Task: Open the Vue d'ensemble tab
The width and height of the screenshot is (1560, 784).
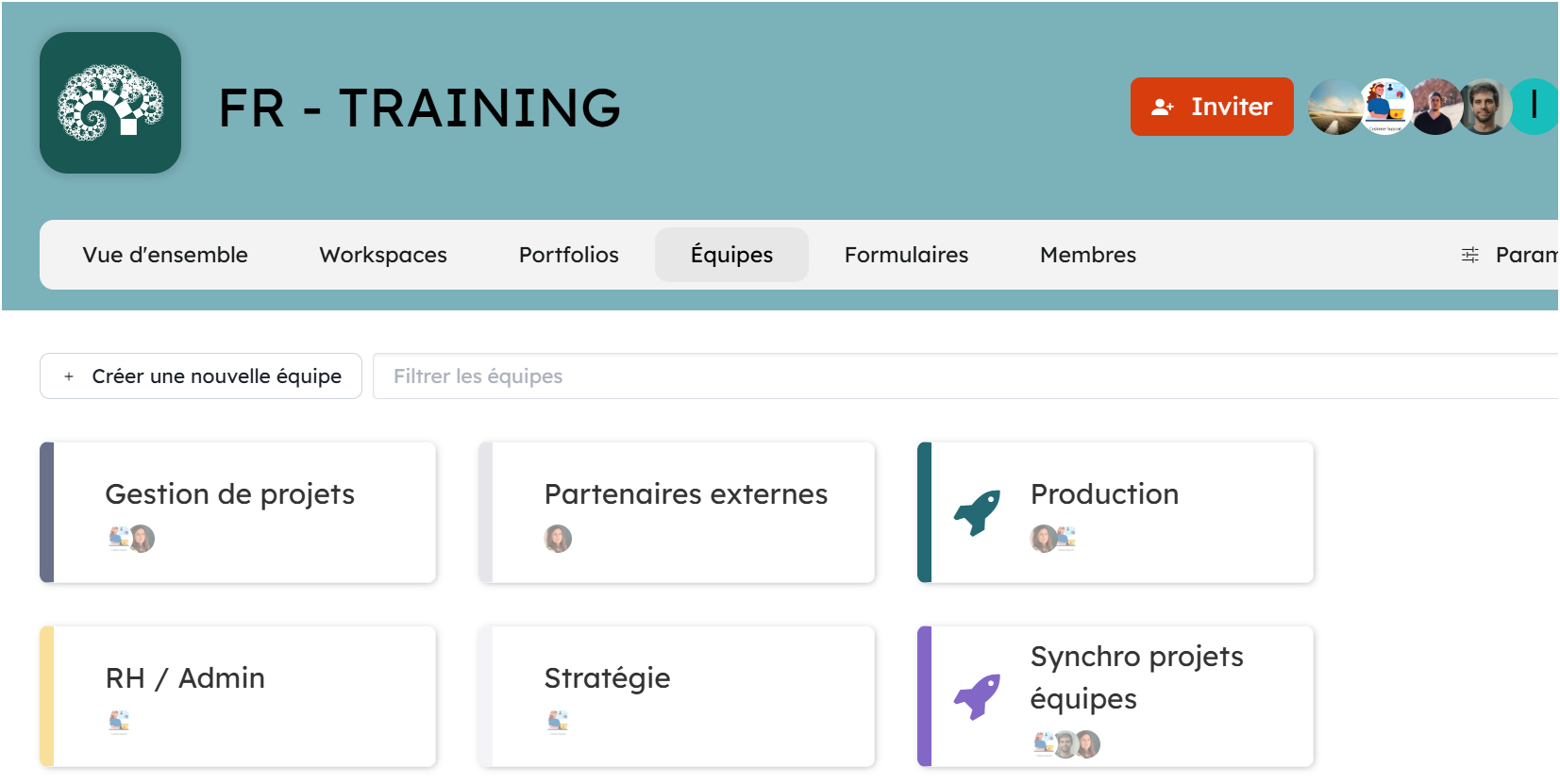Action: point(165,255)
